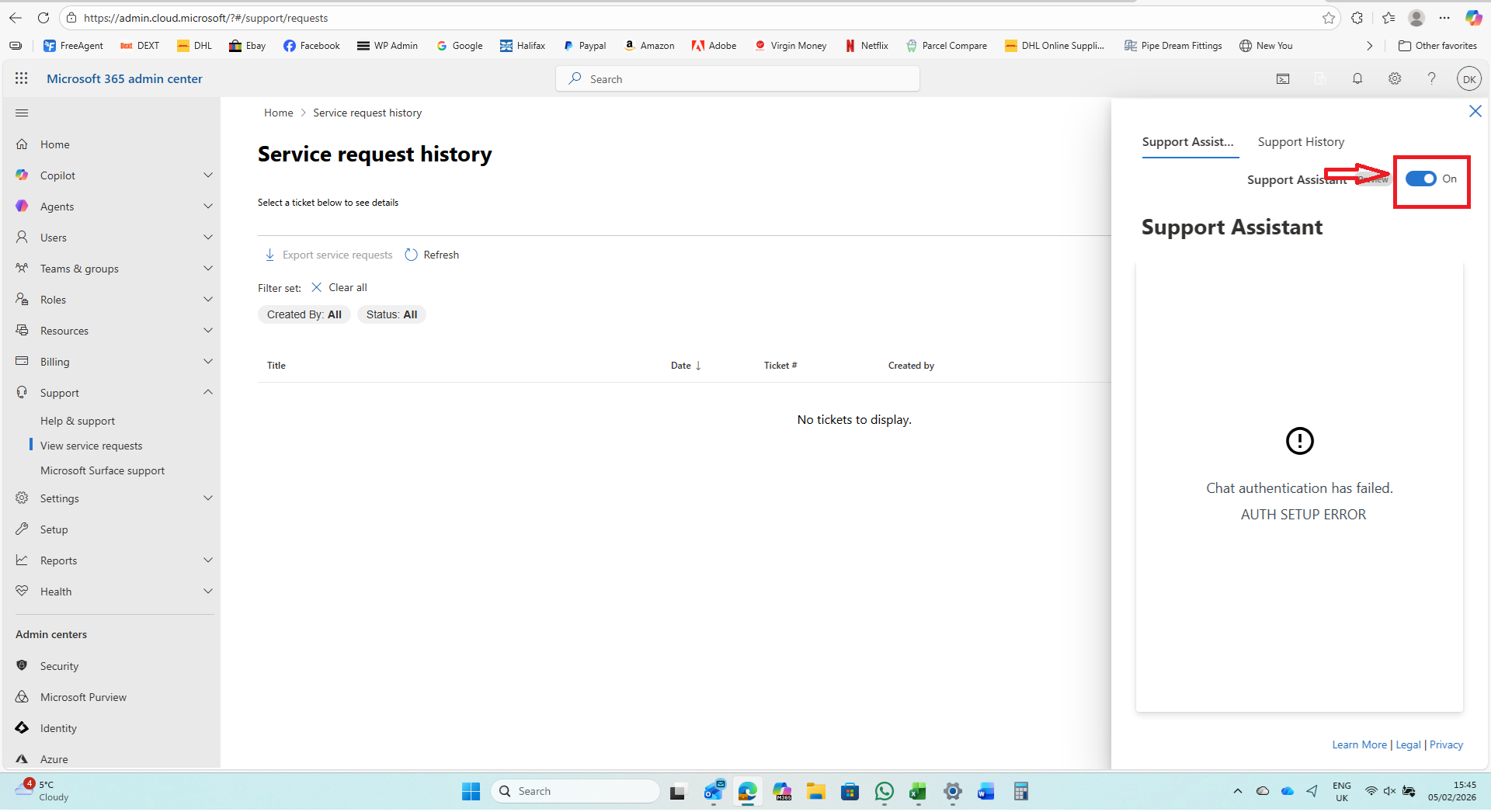Click the admin center Search box

coord(738,78)
